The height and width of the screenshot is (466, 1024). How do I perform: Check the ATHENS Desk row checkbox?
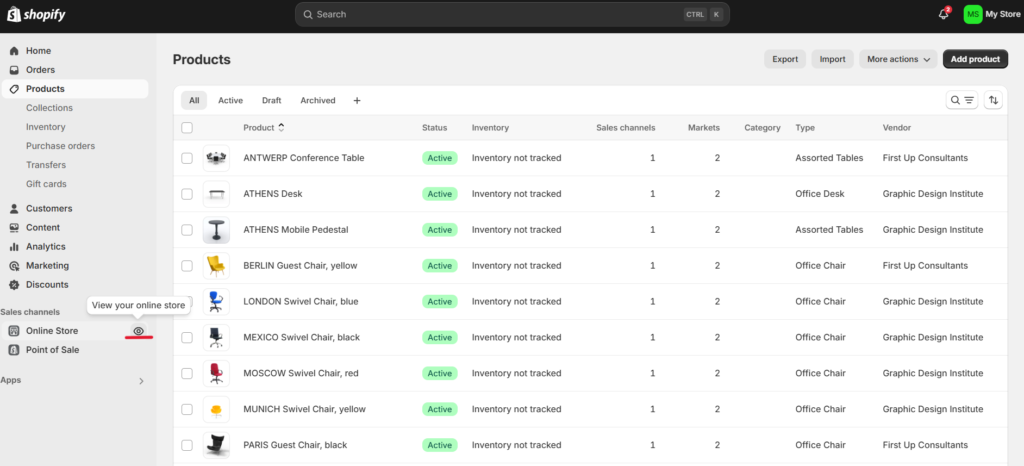click(x=187, y=194)
